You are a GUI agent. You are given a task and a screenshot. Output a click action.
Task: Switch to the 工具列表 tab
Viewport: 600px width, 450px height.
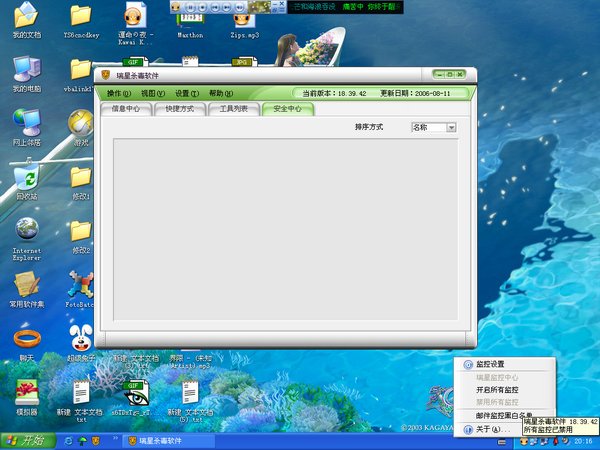coord(234,109)
